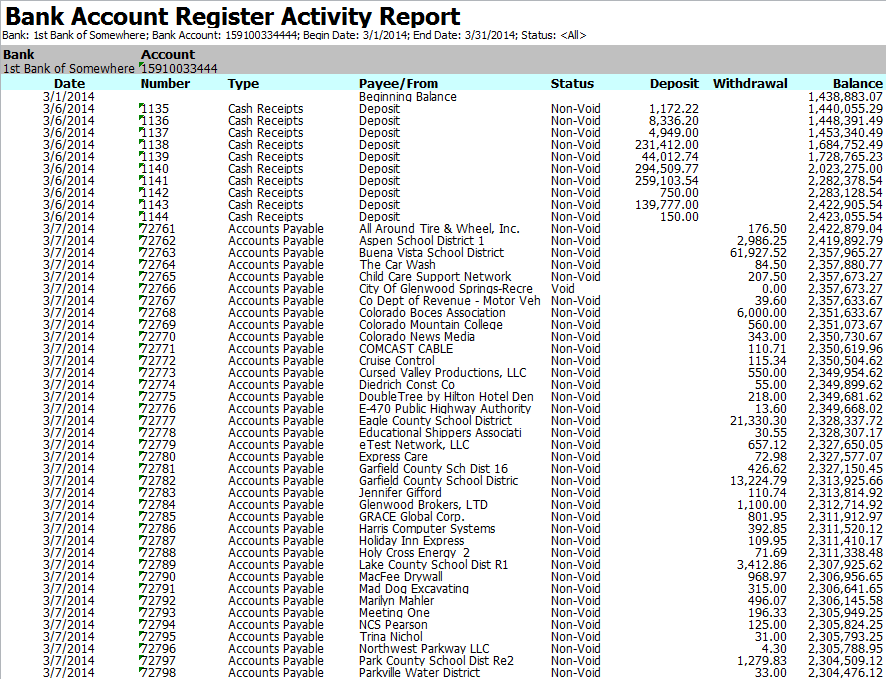Screen dimensions: 886x679
Task: Select the Eagle County School District payee
Action: point(435,421)
